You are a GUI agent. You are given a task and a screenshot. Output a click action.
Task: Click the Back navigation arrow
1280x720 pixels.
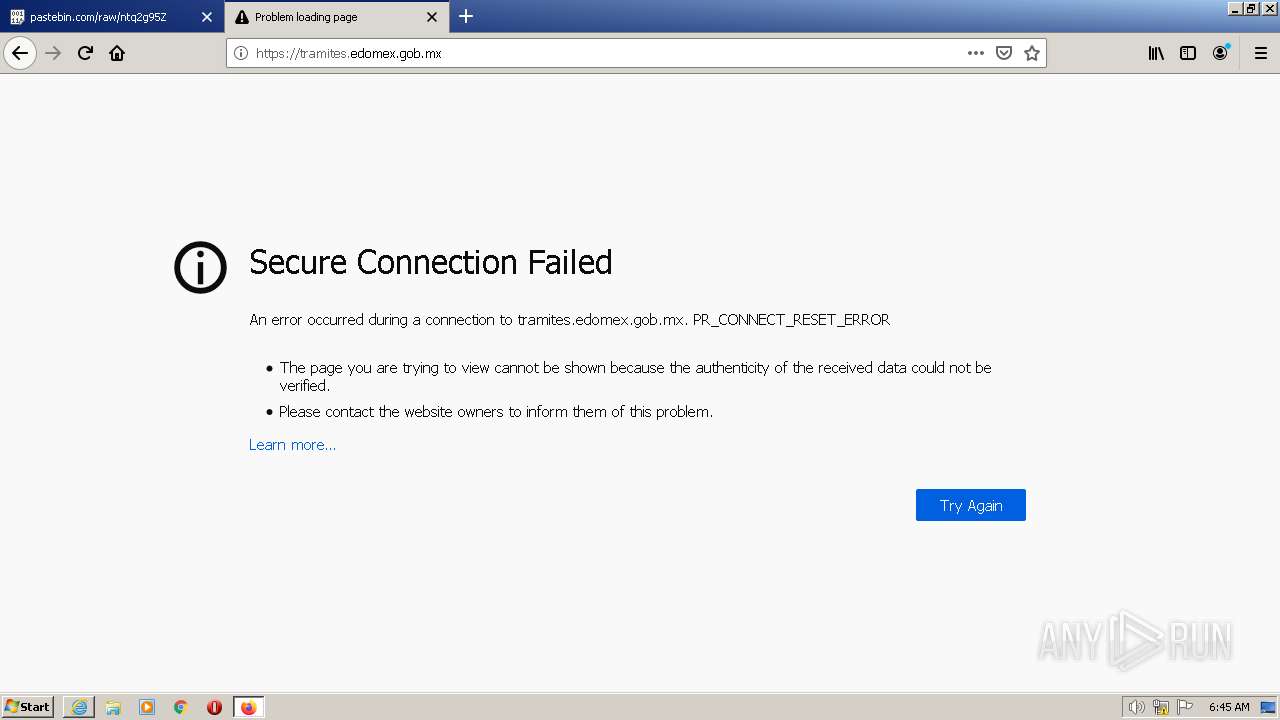click(20, 53)
